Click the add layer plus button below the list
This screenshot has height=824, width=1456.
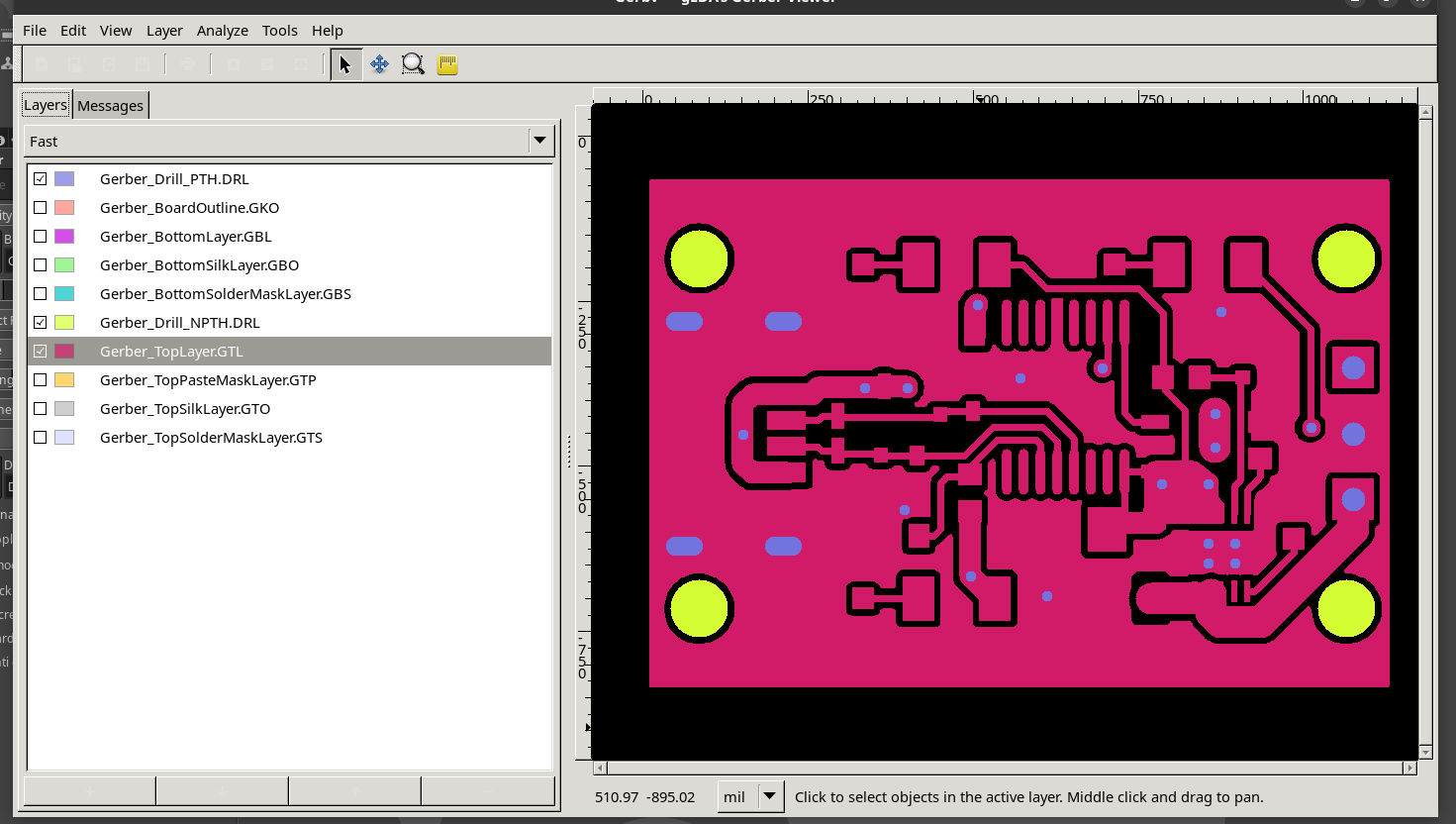pos(90,791)
